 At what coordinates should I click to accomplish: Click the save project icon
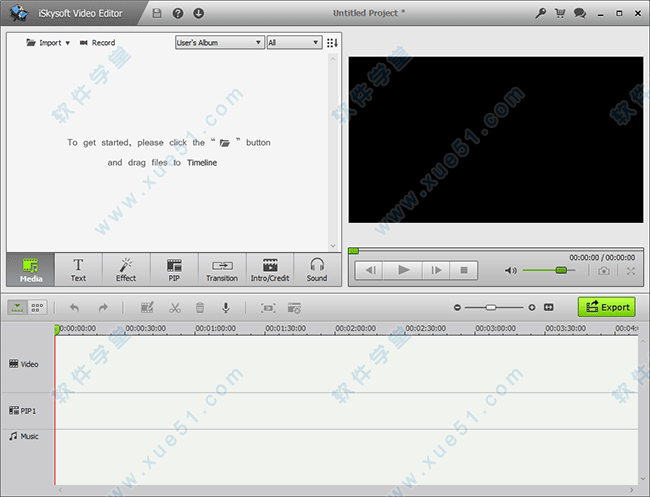[x=157, y=13]
